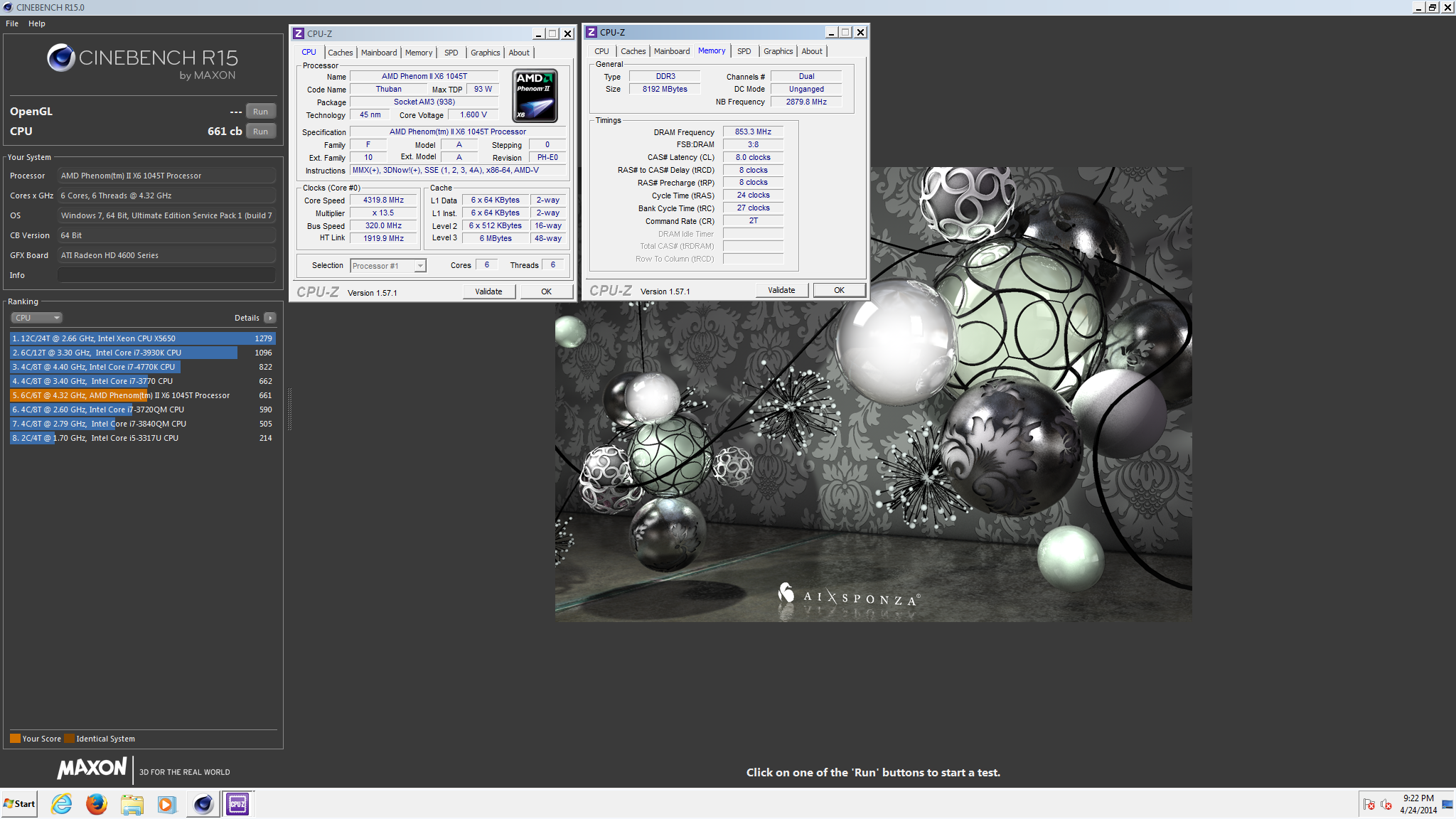This screenshot has height=819, width=1456.
Task: Switch to Mainboard tab in left CPU-Z window
Action: (x=379, y=53)
